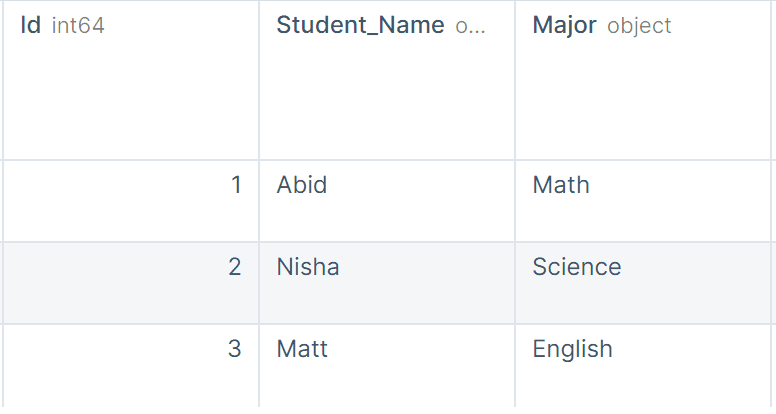The width and height of the screenshot is (776, 414).
Task: Click empty area below Id header label
Action: coord(131,99)
